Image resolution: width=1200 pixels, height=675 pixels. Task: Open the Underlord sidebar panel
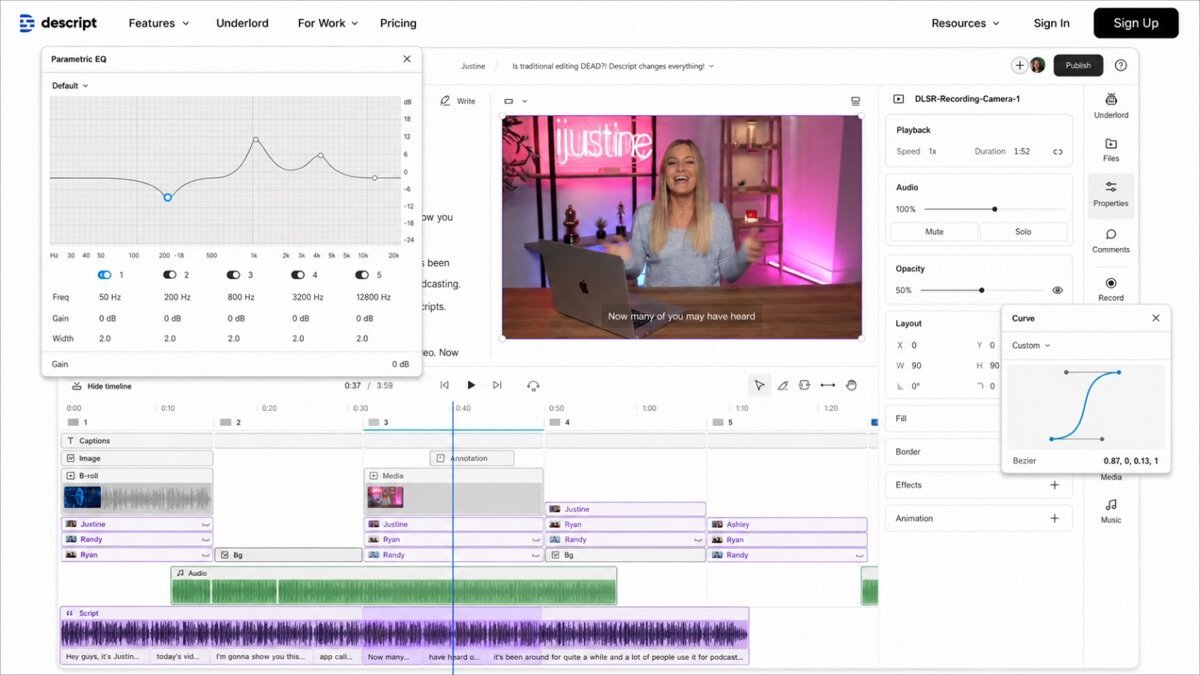click(1111, 105)
